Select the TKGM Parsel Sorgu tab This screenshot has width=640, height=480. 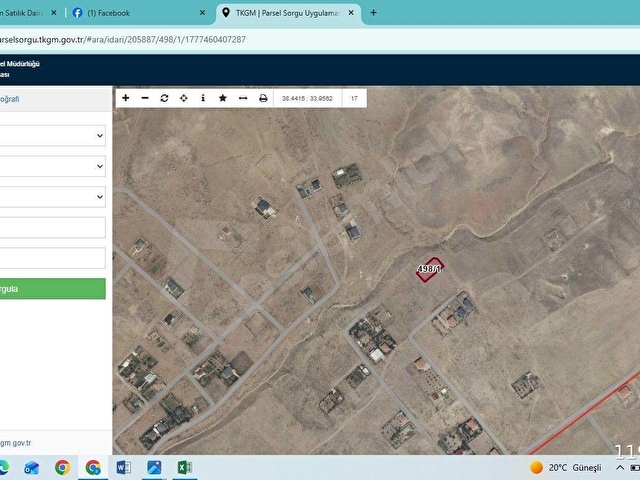click(287, 13)
